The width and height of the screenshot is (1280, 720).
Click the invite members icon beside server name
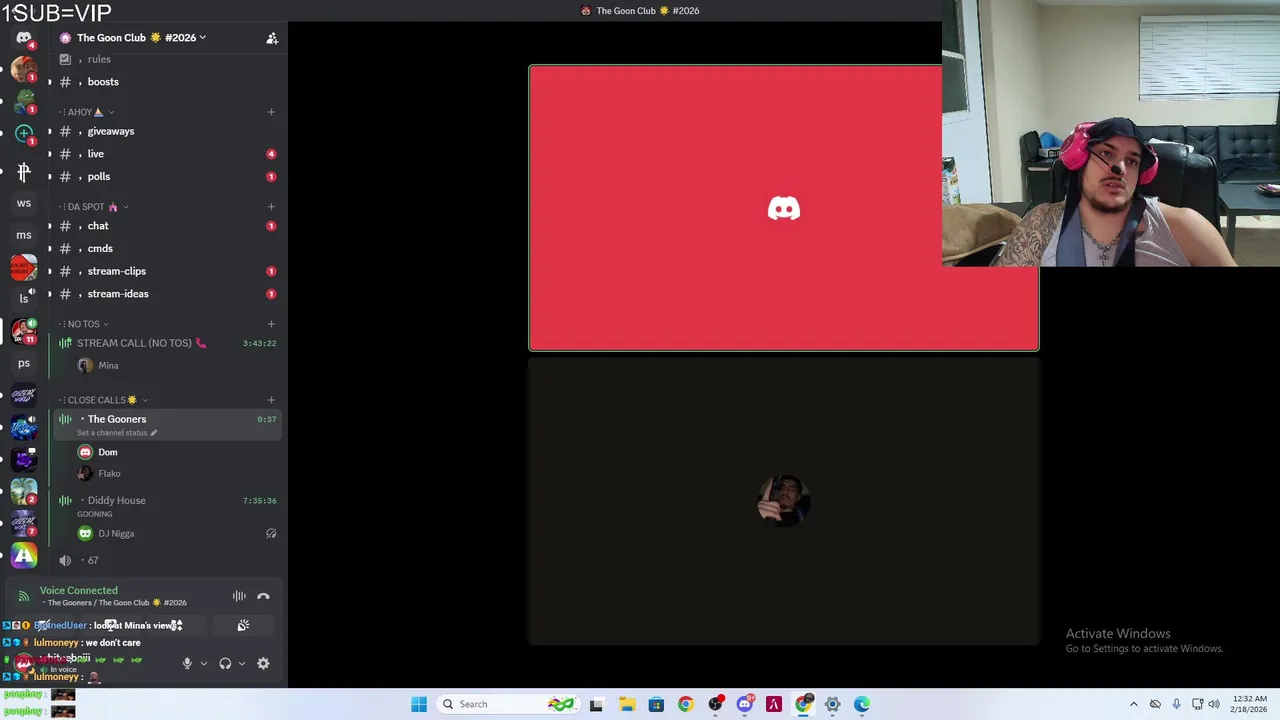click(271, 38)
